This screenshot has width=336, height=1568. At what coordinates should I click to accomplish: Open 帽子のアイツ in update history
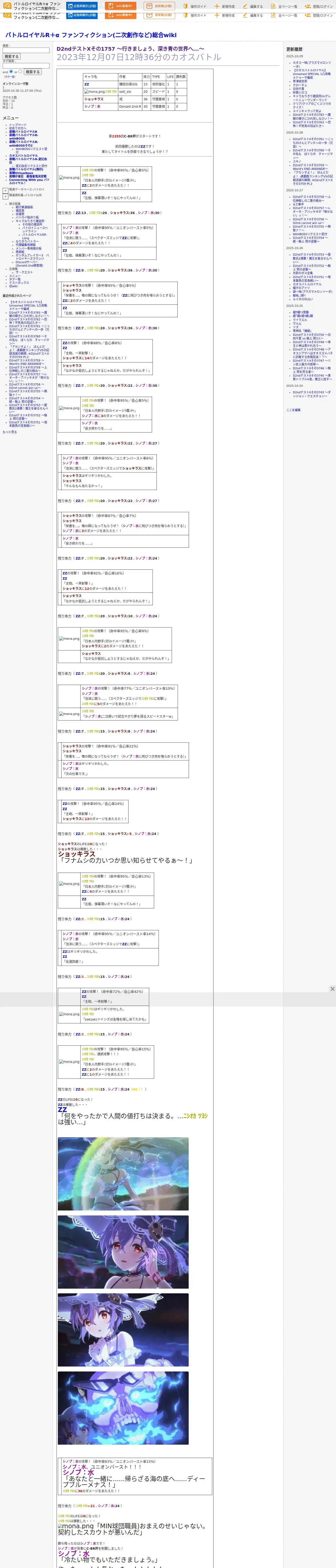(x=301, y=288)
